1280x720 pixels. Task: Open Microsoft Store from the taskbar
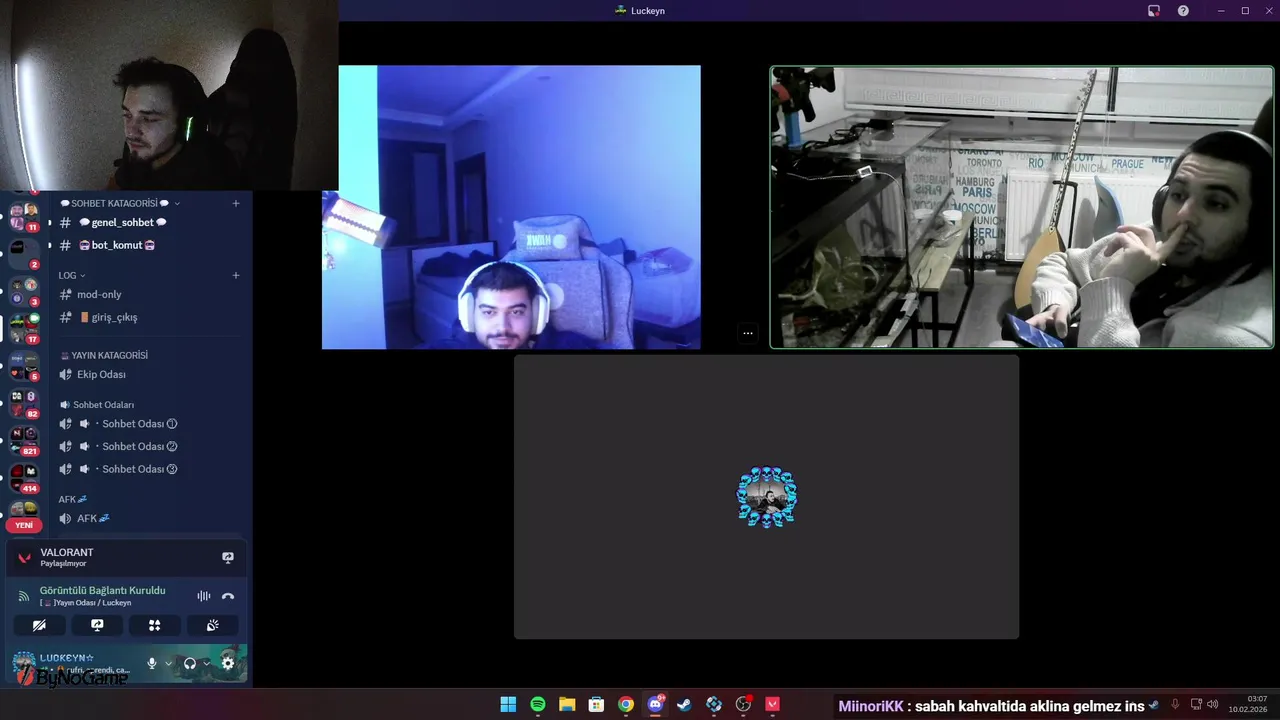[x=596, y=704]
